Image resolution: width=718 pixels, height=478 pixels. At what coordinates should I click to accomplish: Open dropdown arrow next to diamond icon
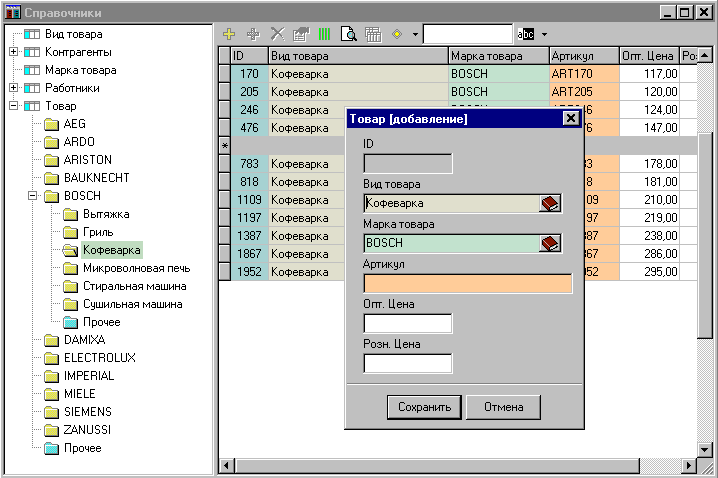[415, 34]
